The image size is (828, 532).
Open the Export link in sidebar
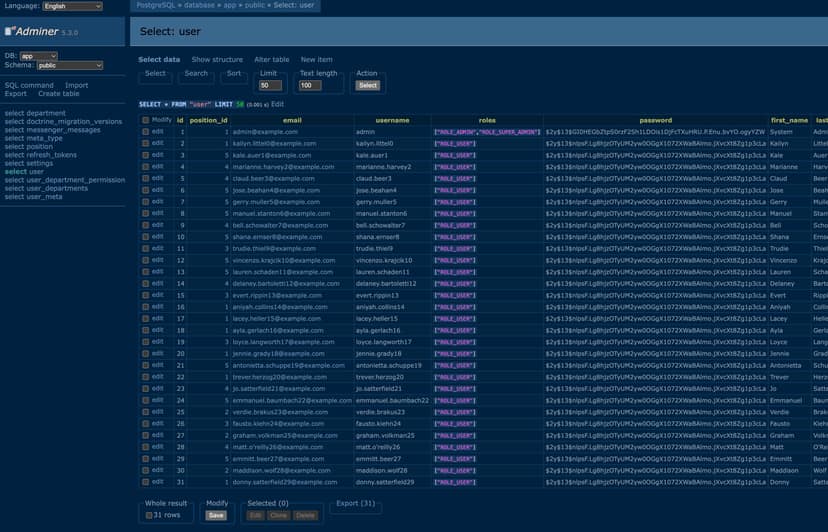pyautogui.click(x=15, y=94)
